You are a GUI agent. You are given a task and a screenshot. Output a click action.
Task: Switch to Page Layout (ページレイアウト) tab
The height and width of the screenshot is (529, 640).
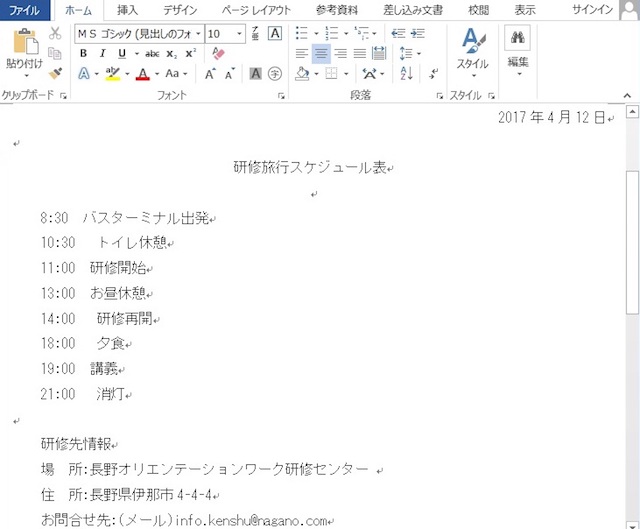(x=256, y=10)
